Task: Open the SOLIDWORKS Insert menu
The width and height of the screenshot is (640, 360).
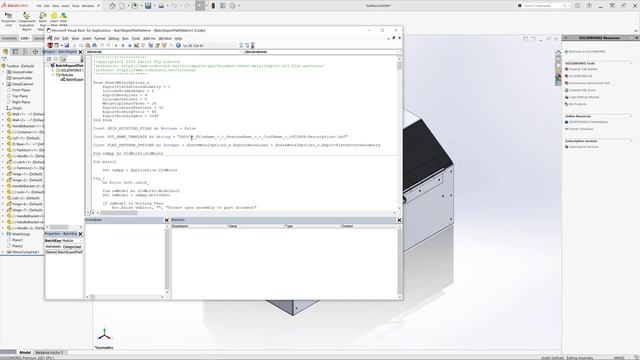Action: (x=65, y=6)
